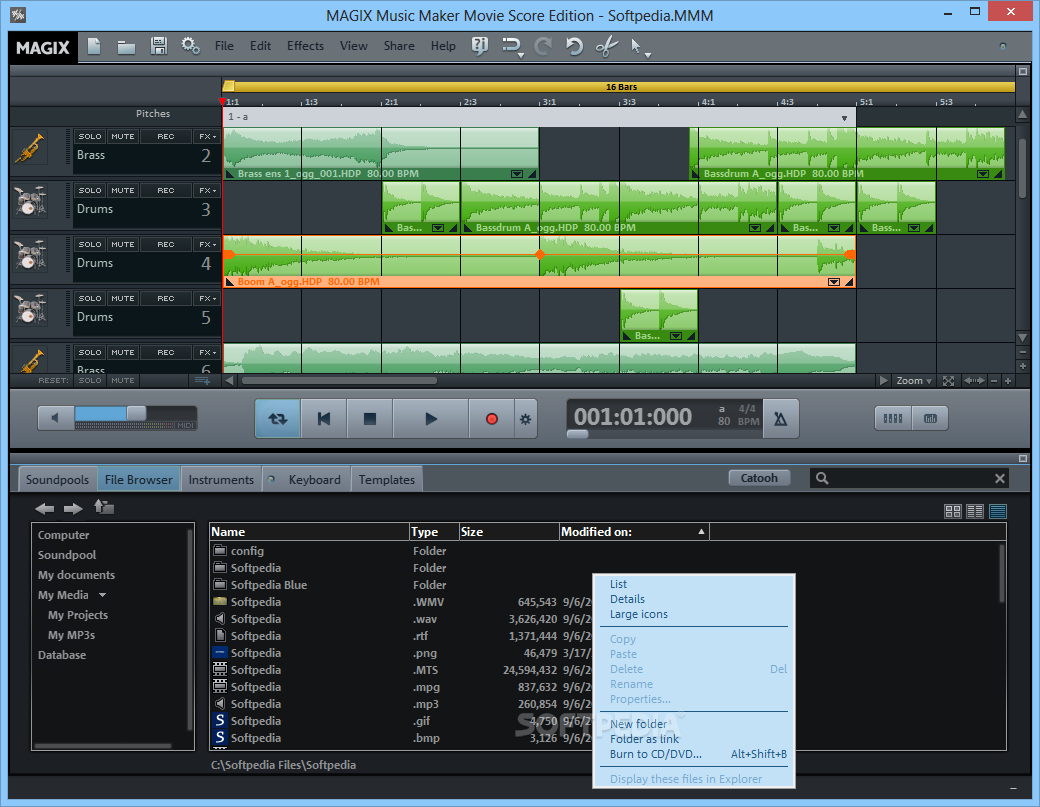Image resolution: width=1040 pixels, height=807 pixels.
Task: Select the mouse pointer mode tool
Action: click(x=635, y=46)
